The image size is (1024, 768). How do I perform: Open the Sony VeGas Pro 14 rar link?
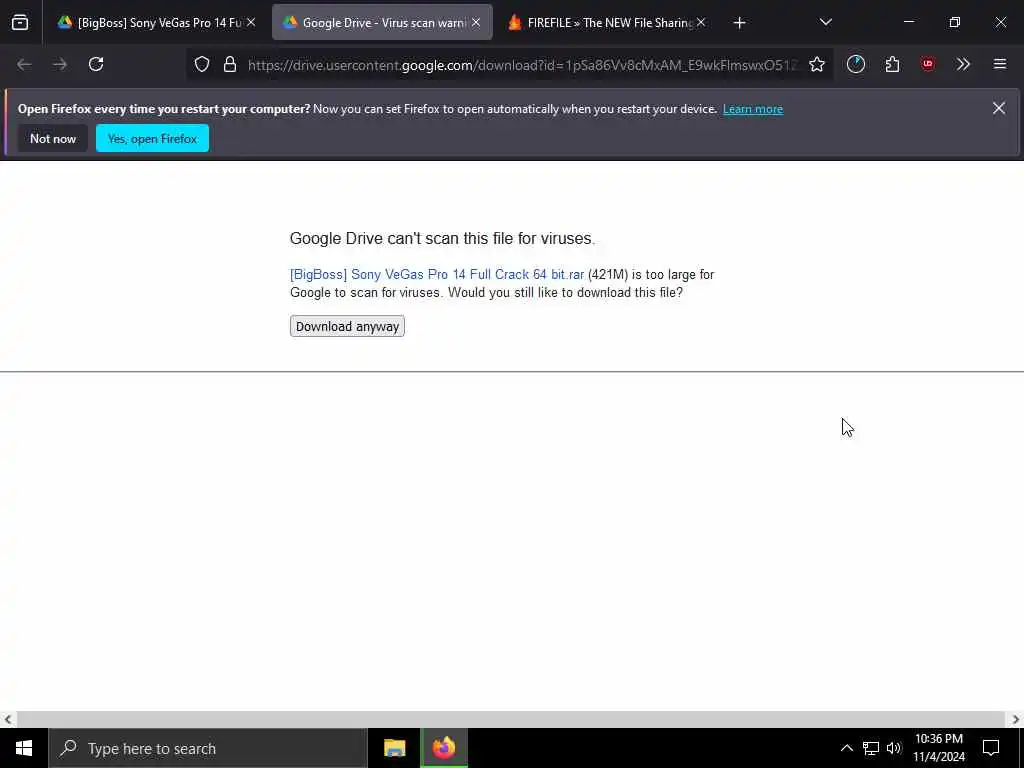click(x=437, y=275)
